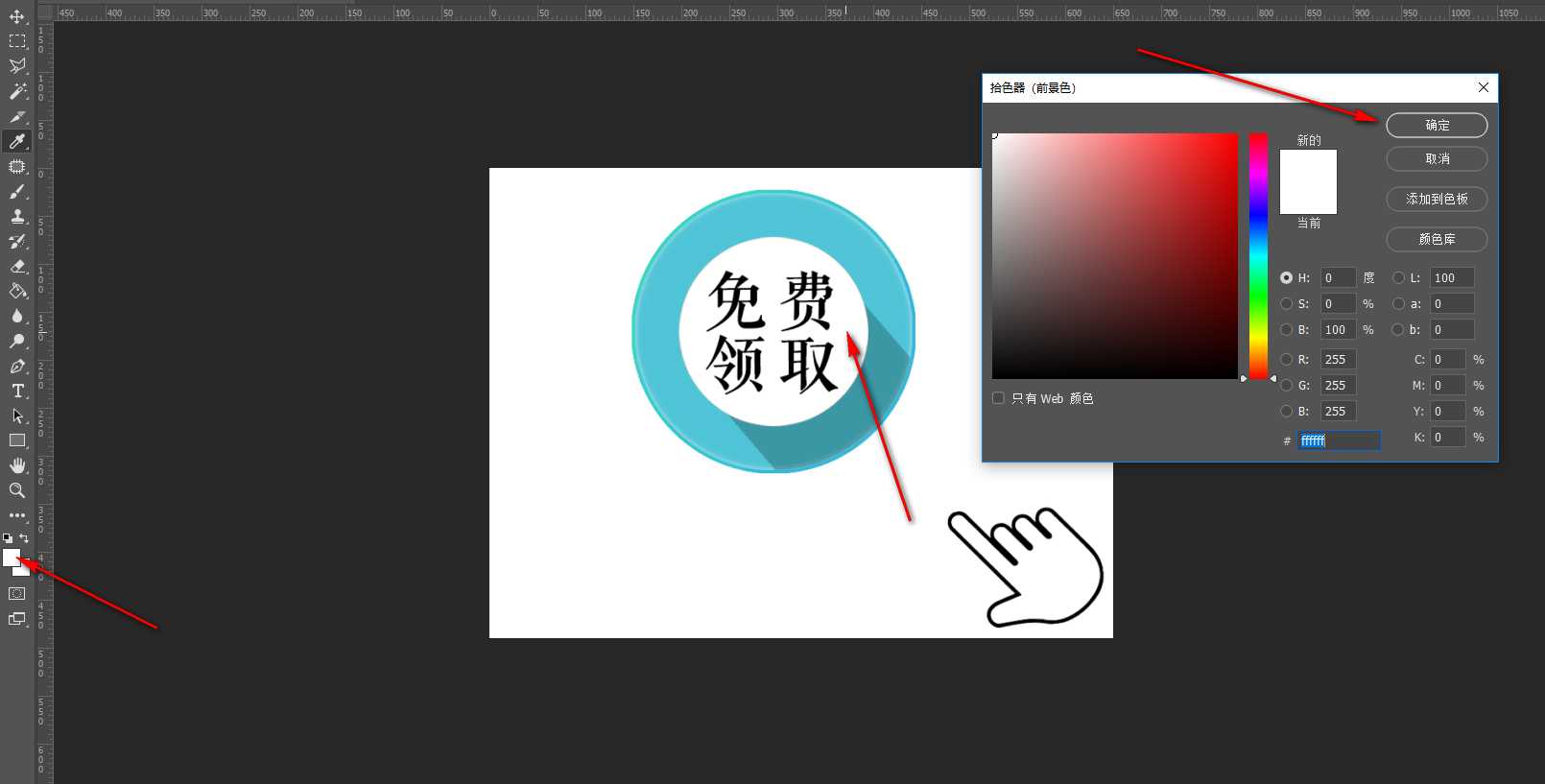Click the rainbow hue slider
The height and width of the screenshot is (784, 1545).
[x=1258, y=256]
